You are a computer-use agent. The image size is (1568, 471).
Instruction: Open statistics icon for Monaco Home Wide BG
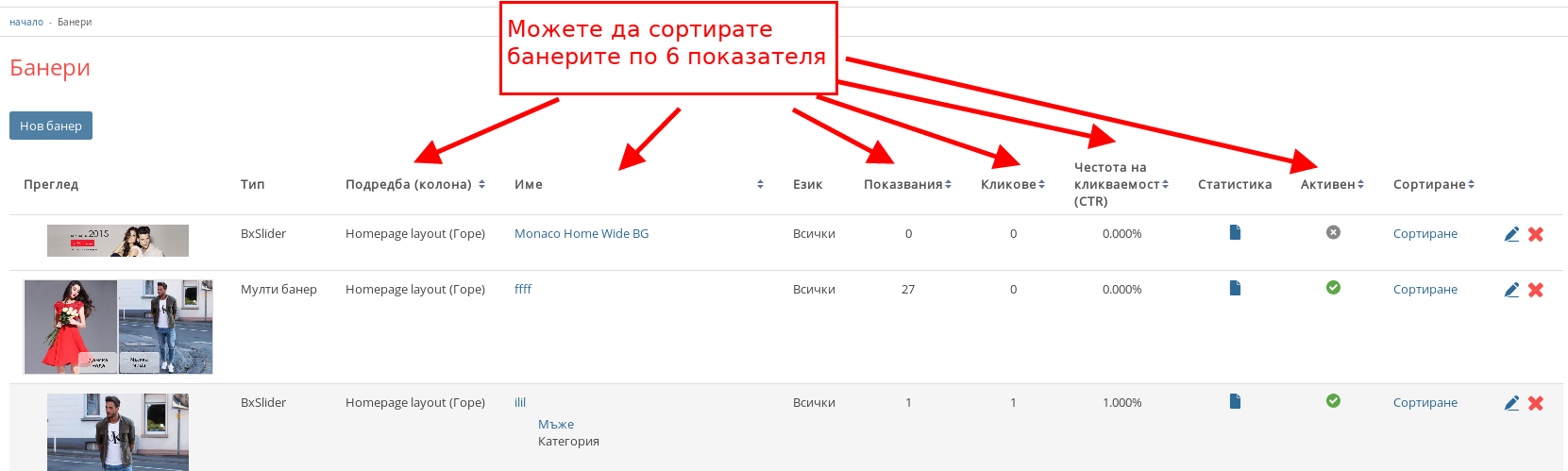coord(1235,232)
